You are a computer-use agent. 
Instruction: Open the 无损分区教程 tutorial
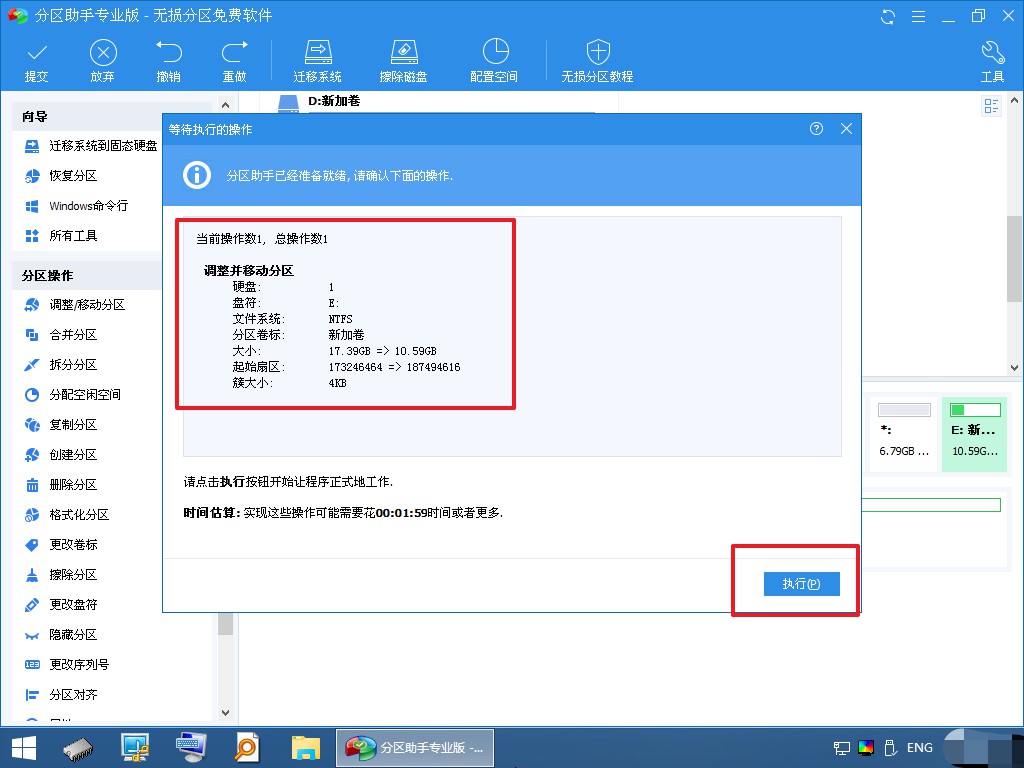point(598,61)
